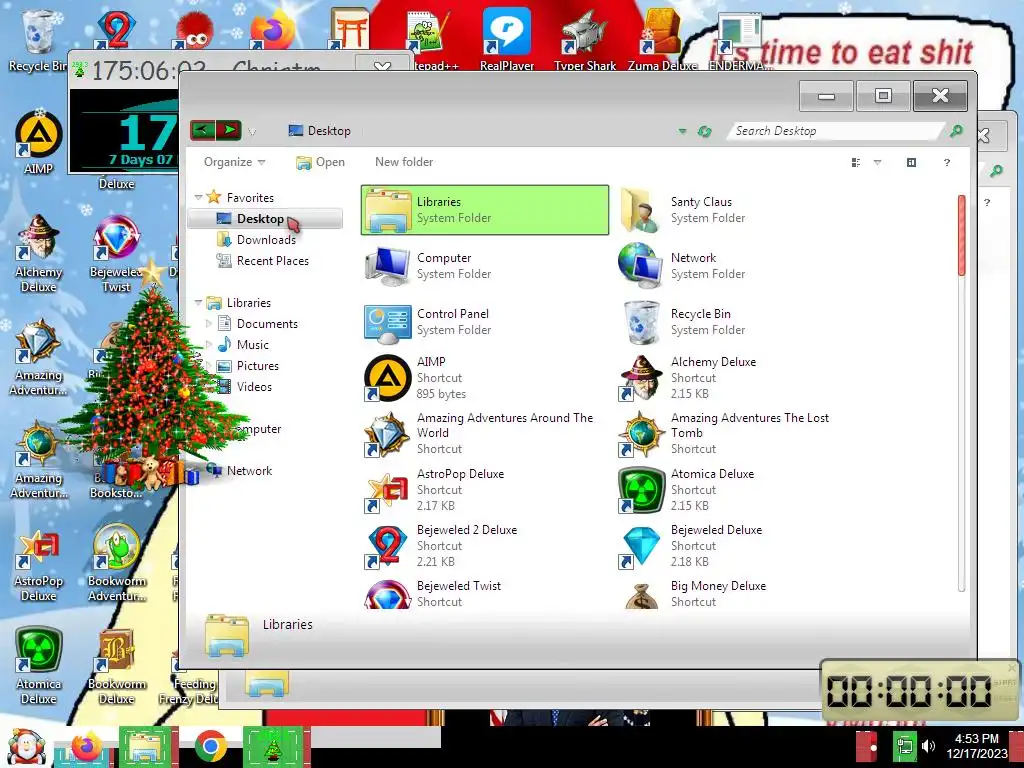Open Alchemy Deluxe desktop shortcut
The width and height of the screenshot is (1024, 768).
pyautogui.click(x=39, y=255)
